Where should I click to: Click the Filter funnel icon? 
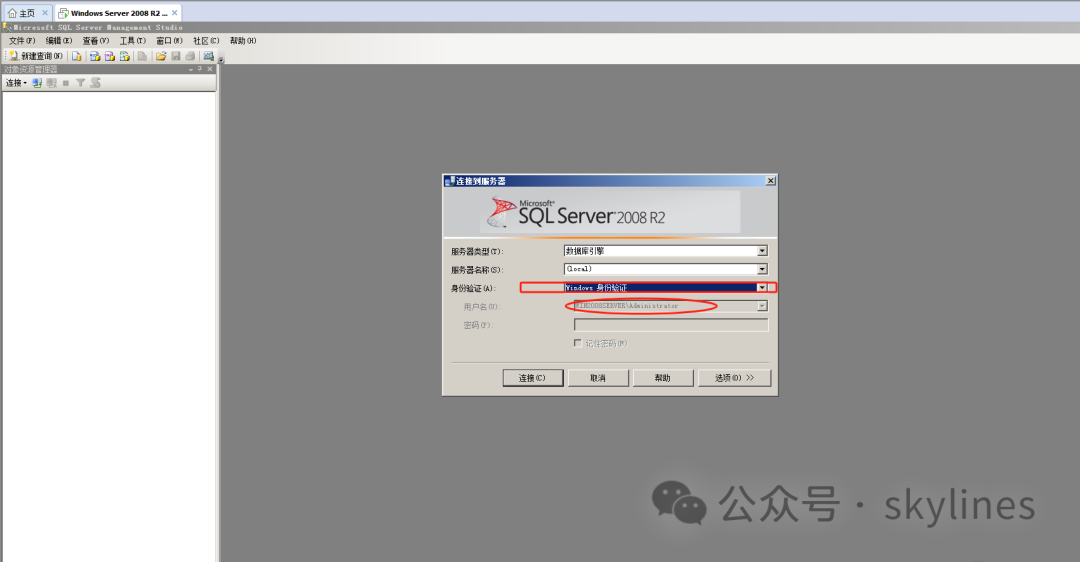(x=81, y=83)
